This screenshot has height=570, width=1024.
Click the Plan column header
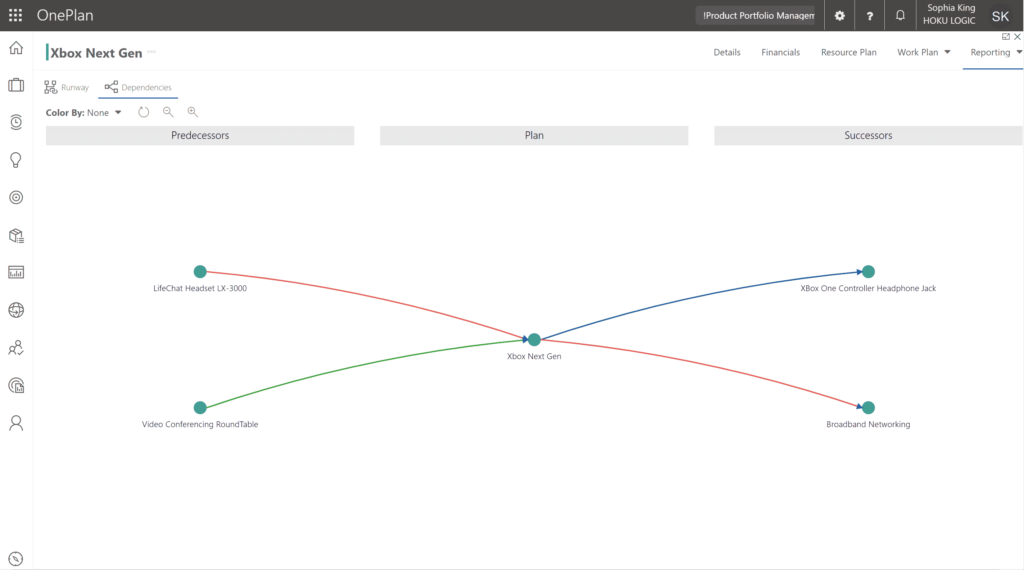(x=534, y=135)
